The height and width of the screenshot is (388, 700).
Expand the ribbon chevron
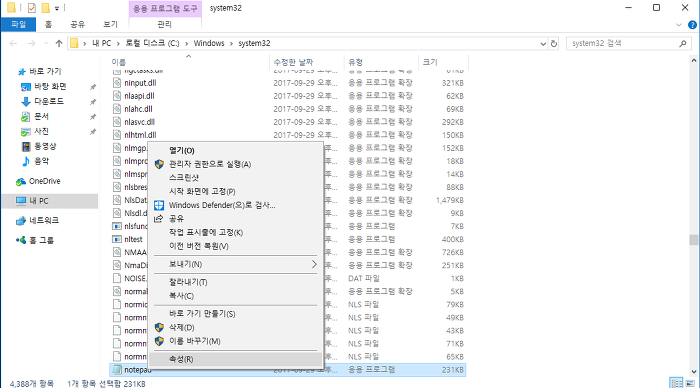pyautogui.click(x=679, y=25)
